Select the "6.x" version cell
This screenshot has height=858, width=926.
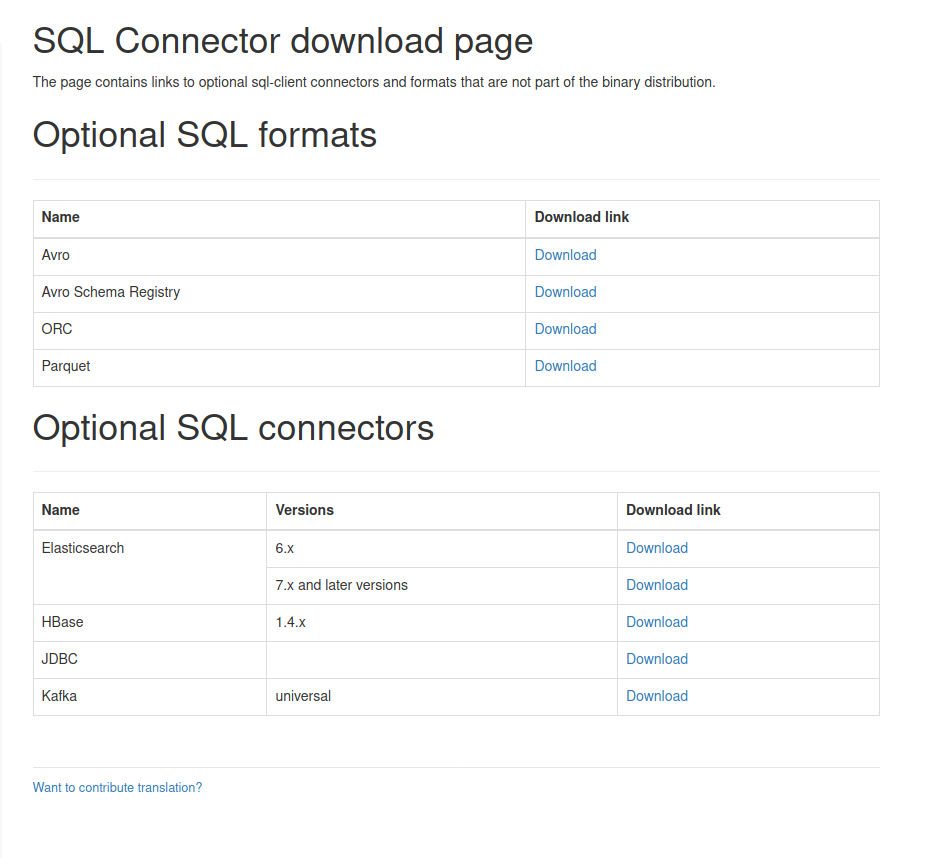tap(442, 549)
